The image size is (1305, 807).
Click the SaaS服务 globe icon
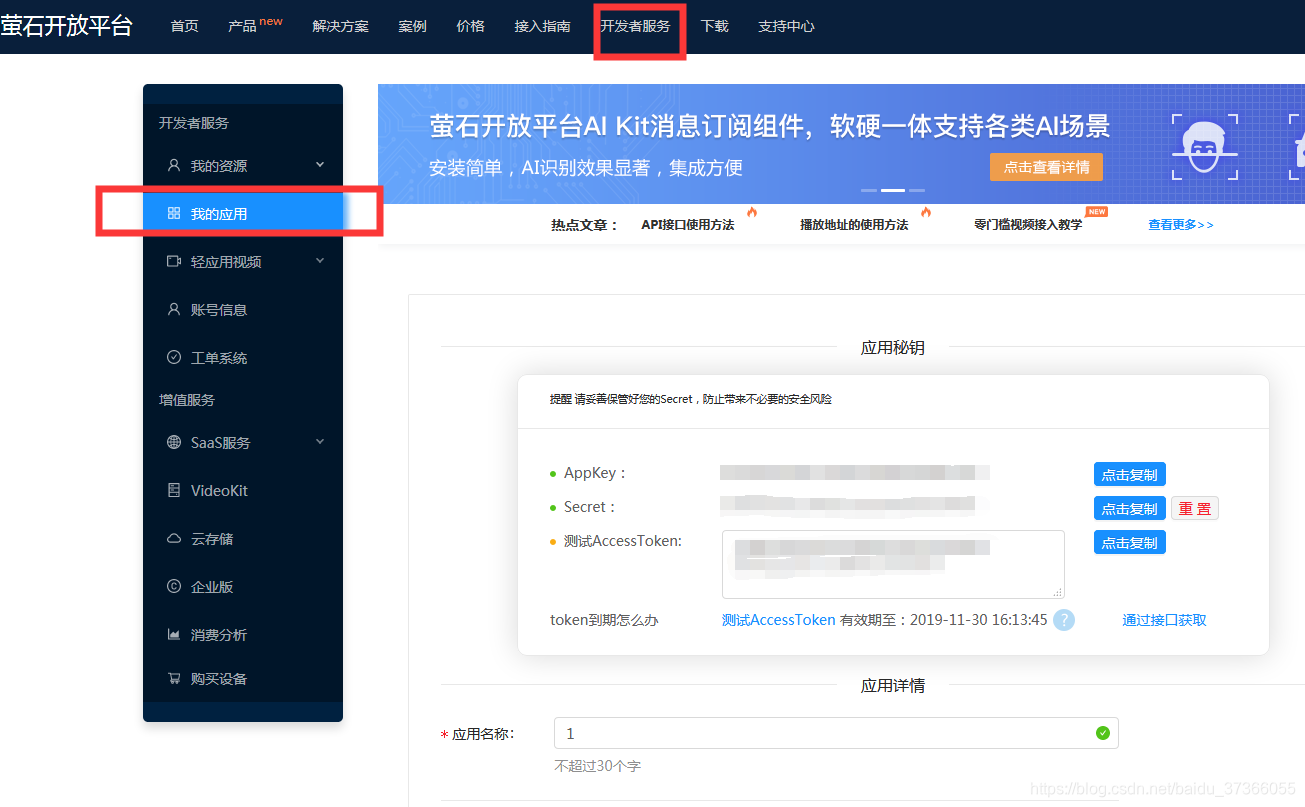174,442
